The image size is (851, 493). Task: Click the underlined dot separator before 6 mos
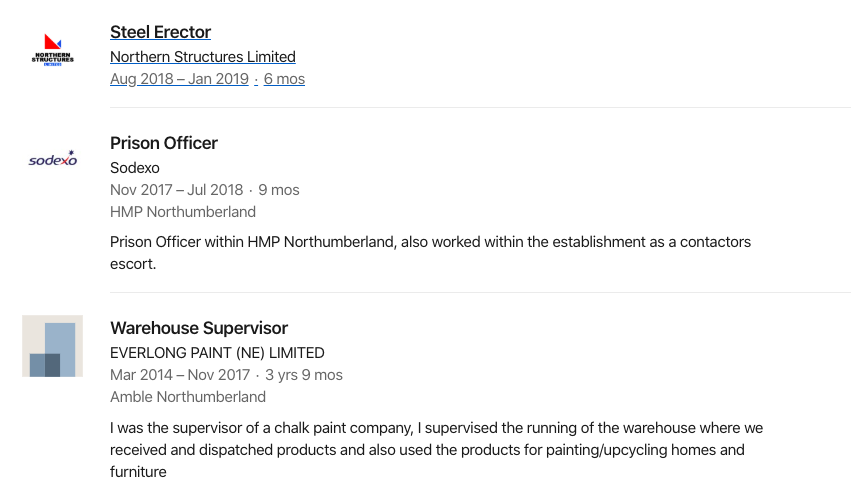pos(256,80)
